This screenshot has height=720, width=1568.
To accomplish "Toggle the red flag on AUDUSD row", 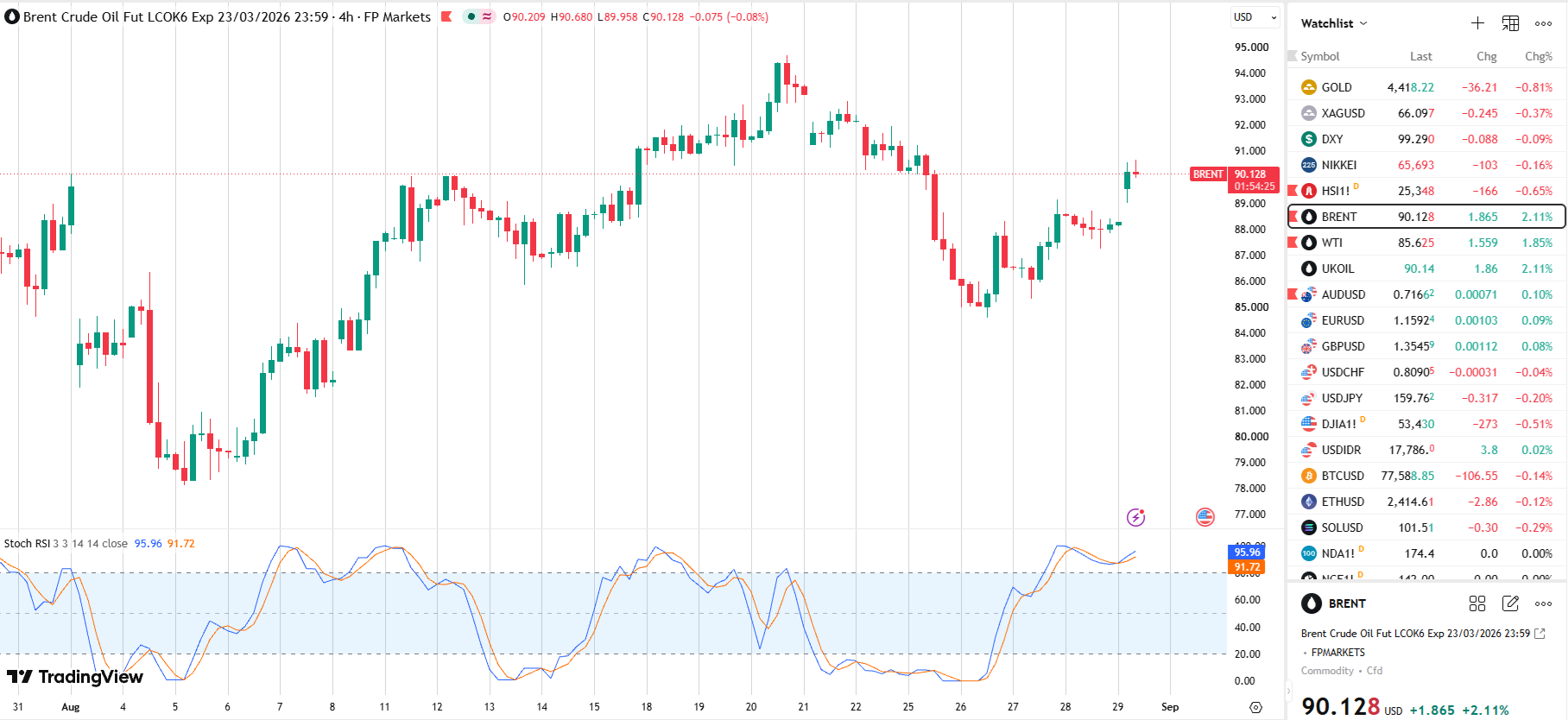I will (1293, 294).
